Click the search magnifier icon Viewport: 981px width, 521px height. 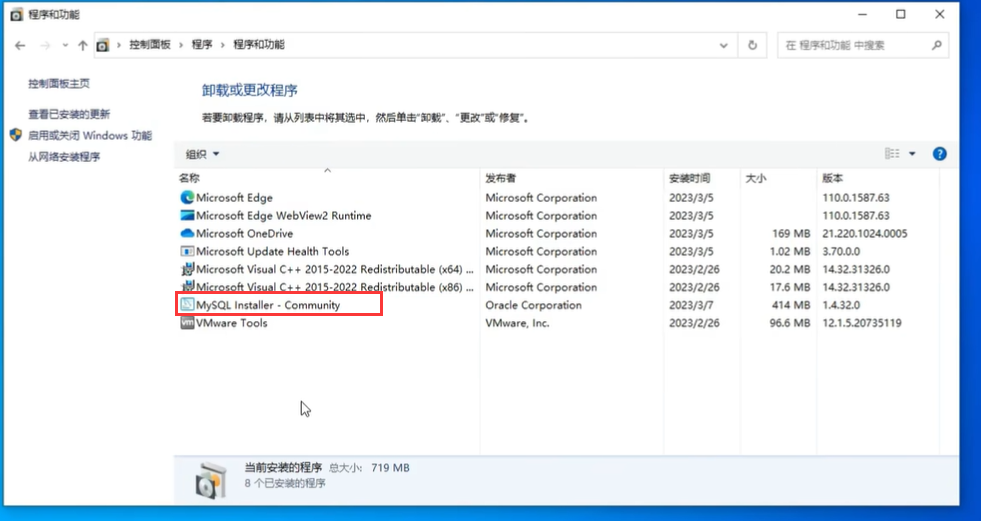click(937, 45)
